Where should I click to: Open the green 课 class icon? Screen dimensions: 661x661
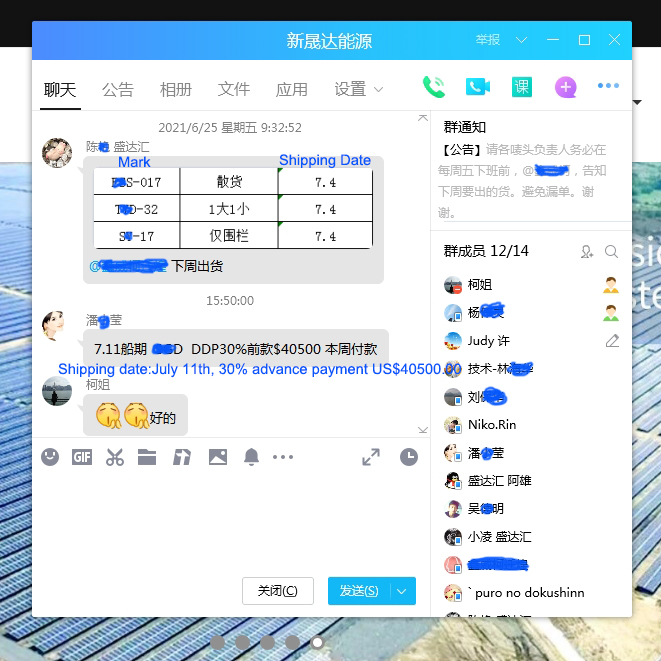click(521, 87)
